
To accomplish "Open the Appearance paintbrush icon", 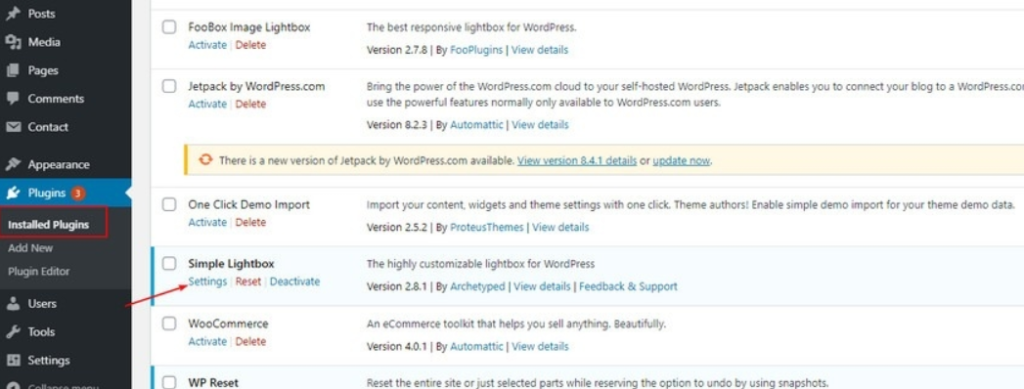I will (x=13, y=164).
